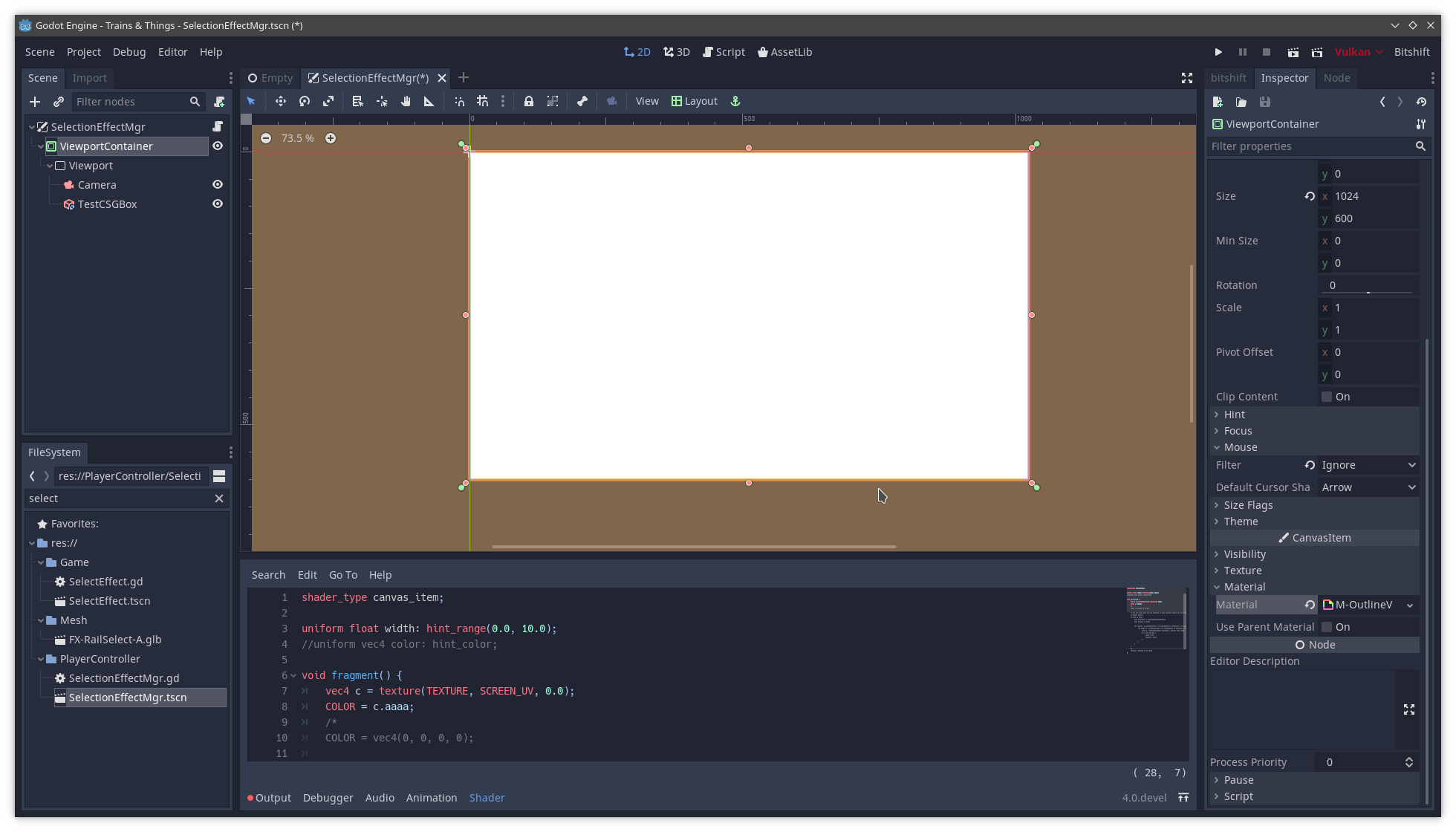Collapse the PlayerController folder
The width and height of the screenshot is (1456, 832).
pos(42,659)
